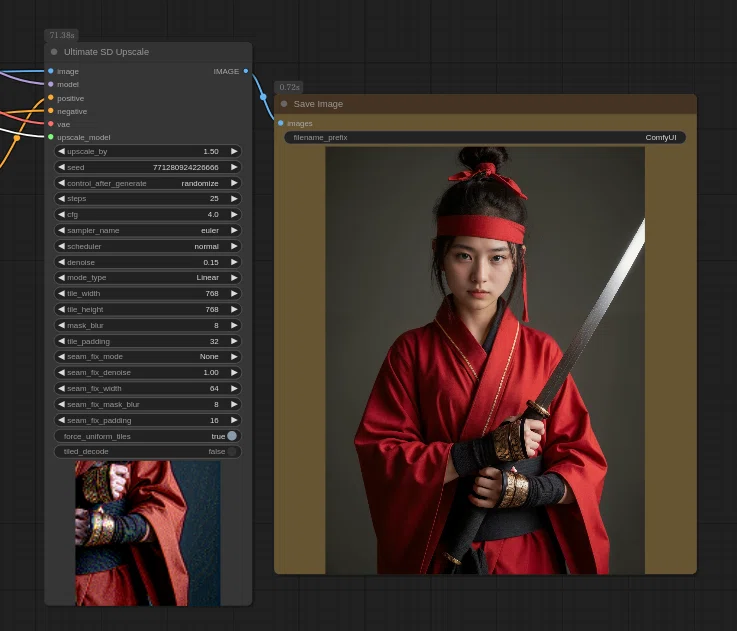Toggle tiled_decode switch
The width and height of the screenshot is (737, 631).
tap(232, 451)
